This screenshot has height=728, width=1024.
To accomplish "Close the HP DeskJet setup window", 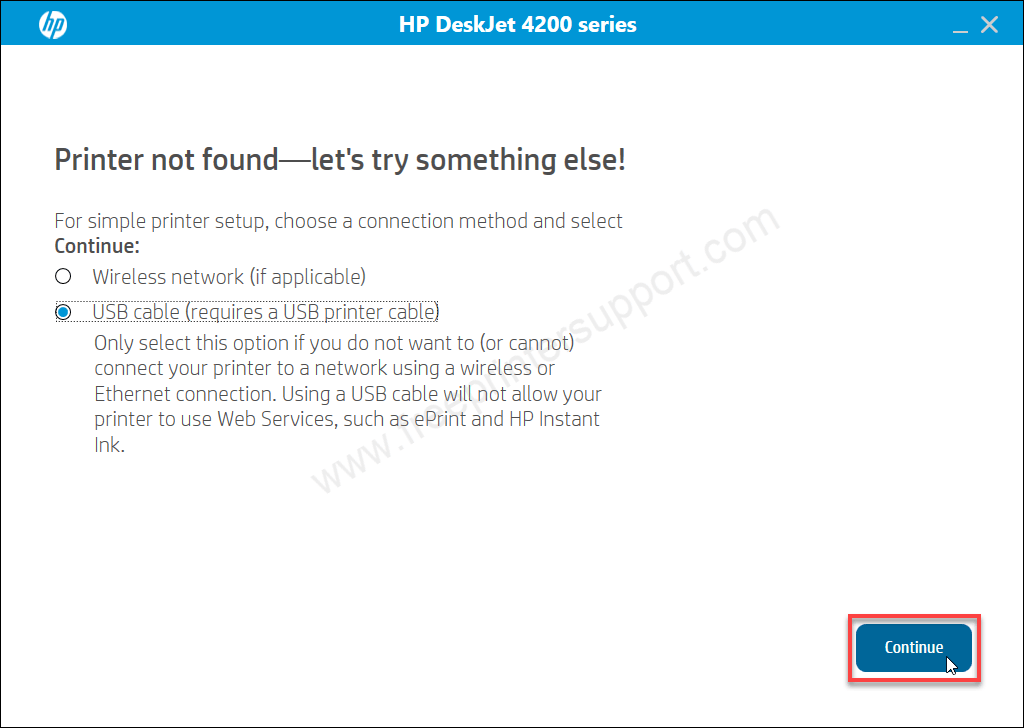I will click(989, 25).
